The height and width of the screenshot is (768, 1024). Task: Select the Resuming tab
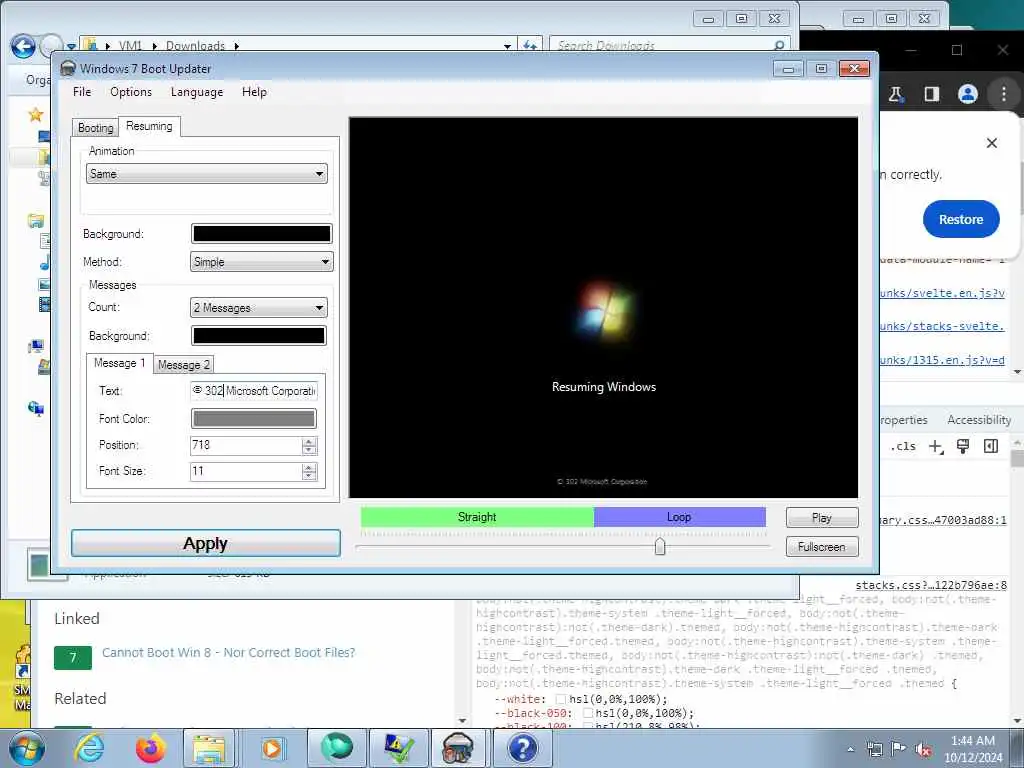point(149,126)
